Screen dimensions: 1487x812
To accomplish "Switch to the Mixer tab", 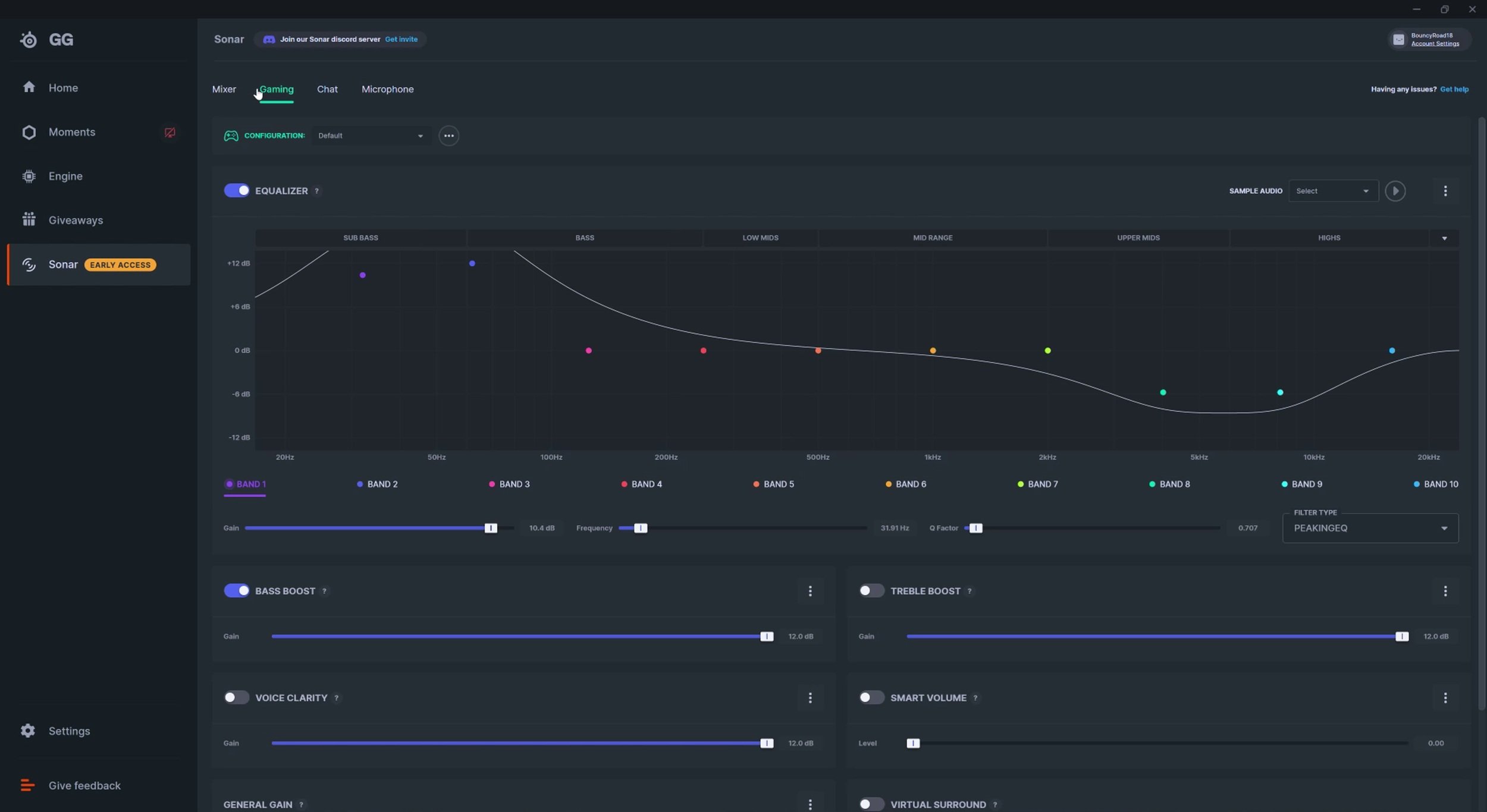I will pyautogui.click(x=224, y=89).
